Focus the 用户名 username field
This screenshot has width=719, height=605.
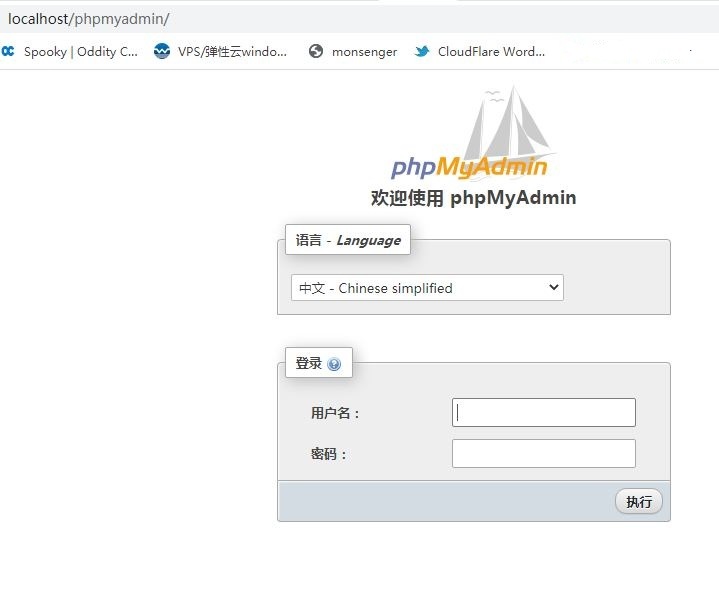point(543,412)
